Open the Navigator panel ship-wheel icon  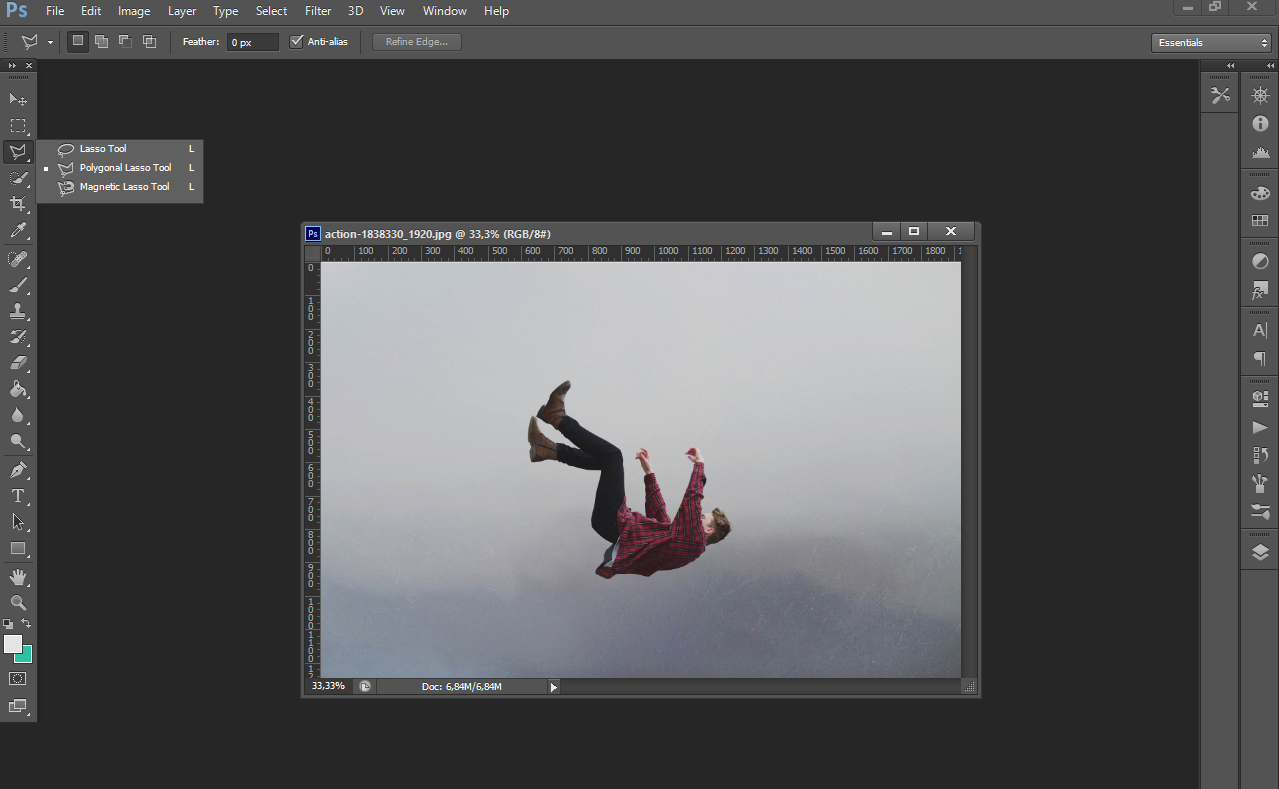tap(1260, 96)
